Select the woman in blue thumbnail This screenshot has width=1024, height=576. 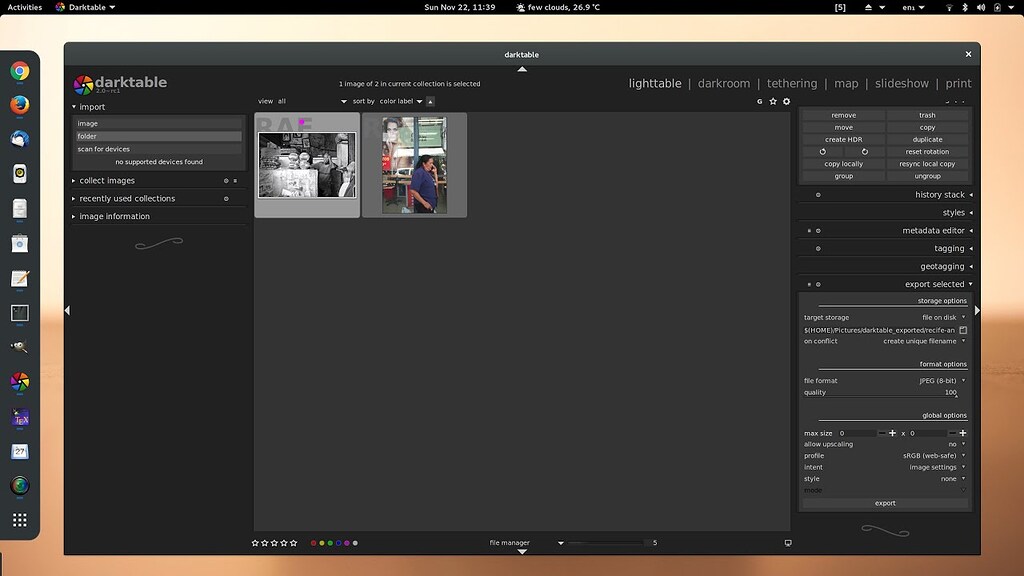tap(415, 165)
